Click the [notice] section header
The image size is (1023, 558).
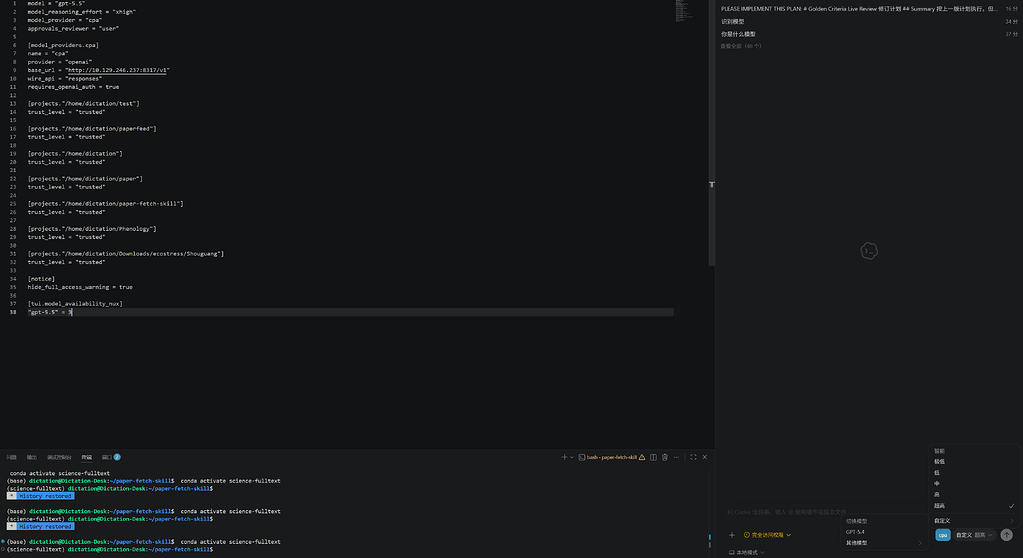pos(41,279)
